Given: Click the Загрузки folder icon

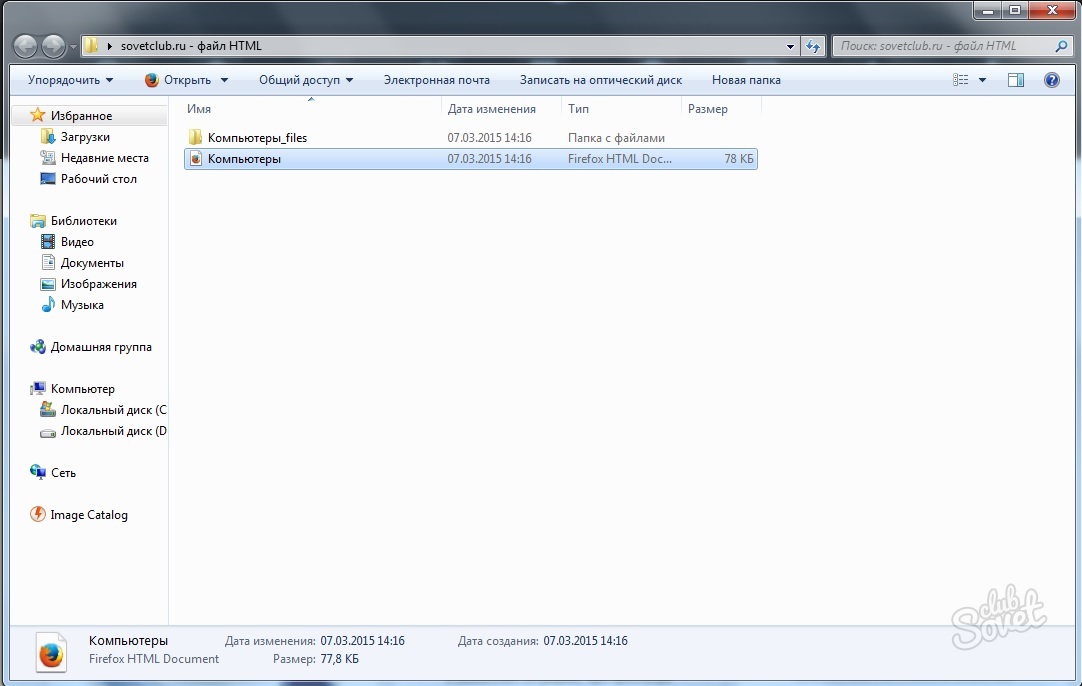Looking at the screenshot, I should point(48,137).
